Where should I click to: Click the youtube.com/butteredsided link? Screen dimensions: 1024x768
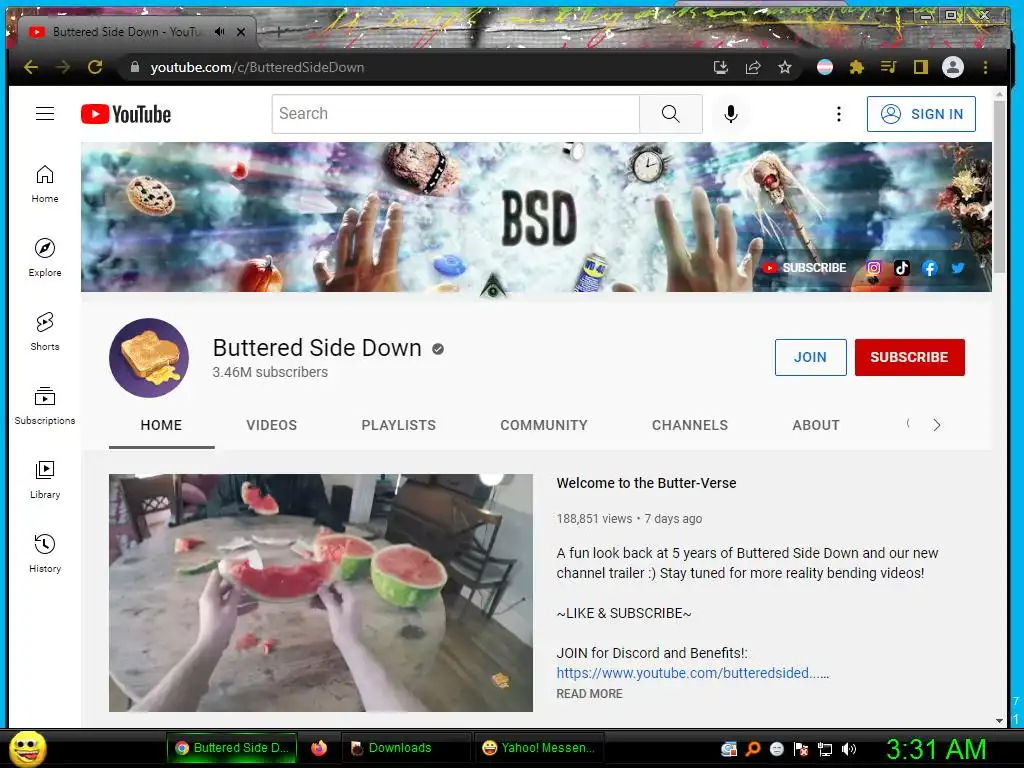pyautogui.click(x=692, y=673)
